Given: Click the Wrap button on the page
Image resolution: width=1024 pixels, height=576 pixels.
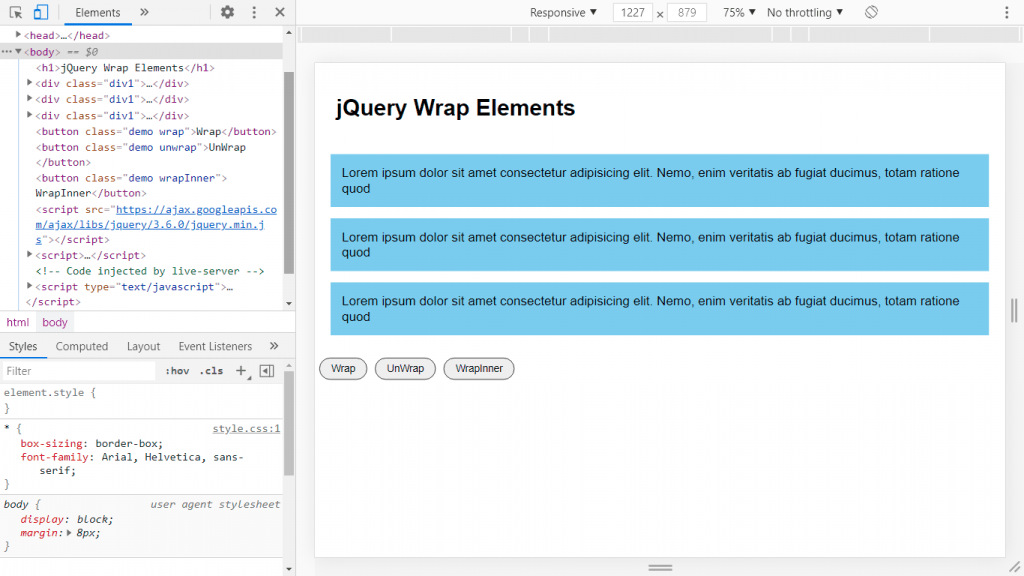Looking at the screenshot, I should coord(342,368).
